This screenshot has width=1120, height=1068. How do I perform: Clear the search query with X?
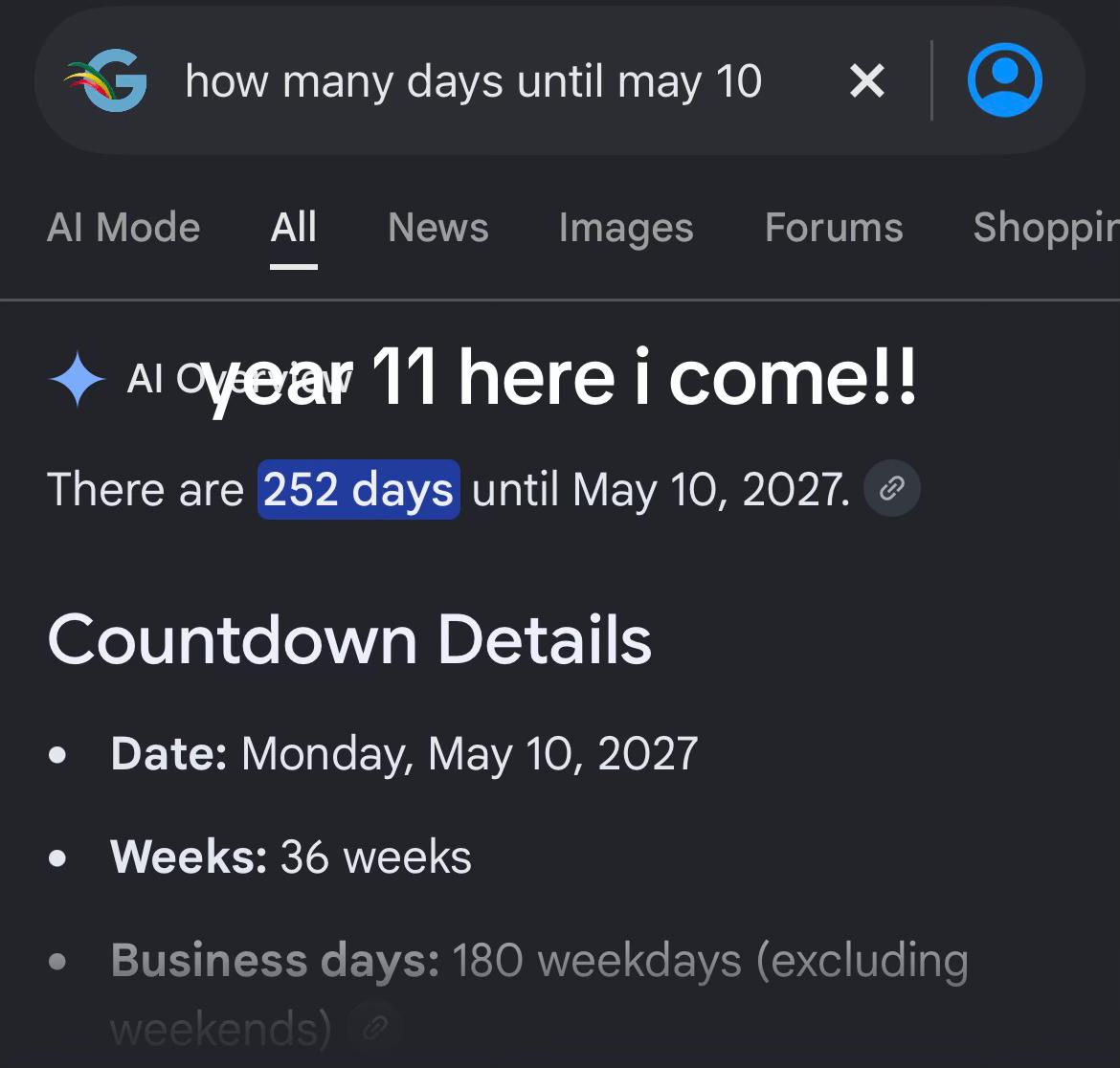pos(867,80)
